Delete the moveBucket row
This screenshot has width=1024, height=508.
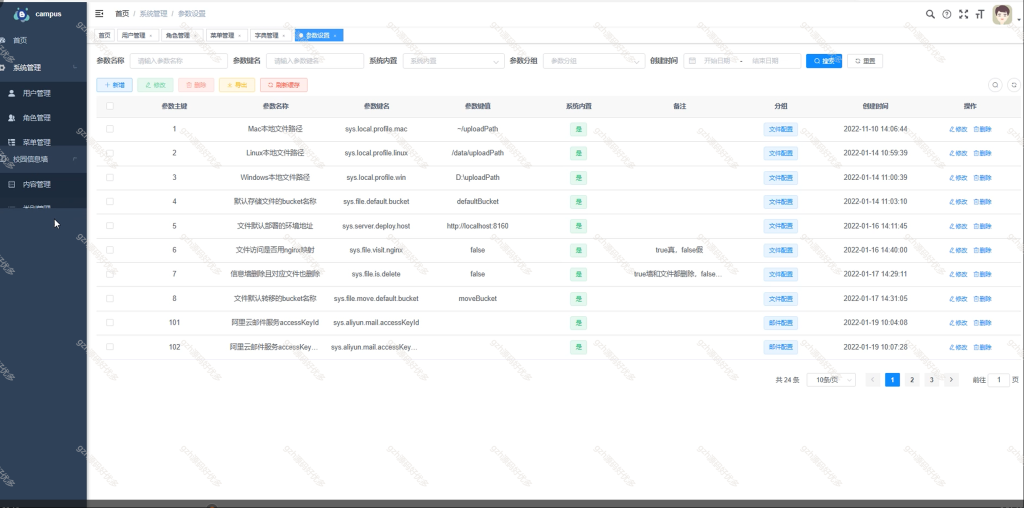click(982, 299)
